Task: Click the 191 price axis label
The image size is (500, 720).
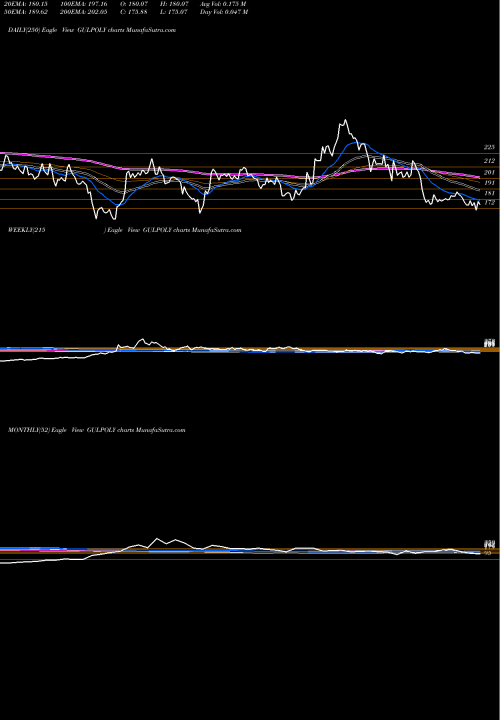Action: pyautogui.click(x=489, y=183)
